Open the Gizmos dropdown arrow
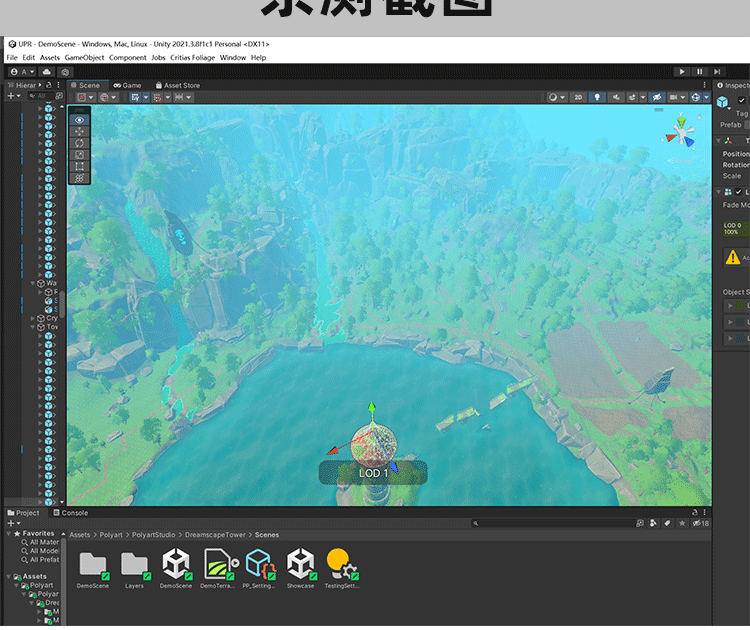The width and height of the screenshot is (750, 630). pyautogui.click(x=706, y=97)
